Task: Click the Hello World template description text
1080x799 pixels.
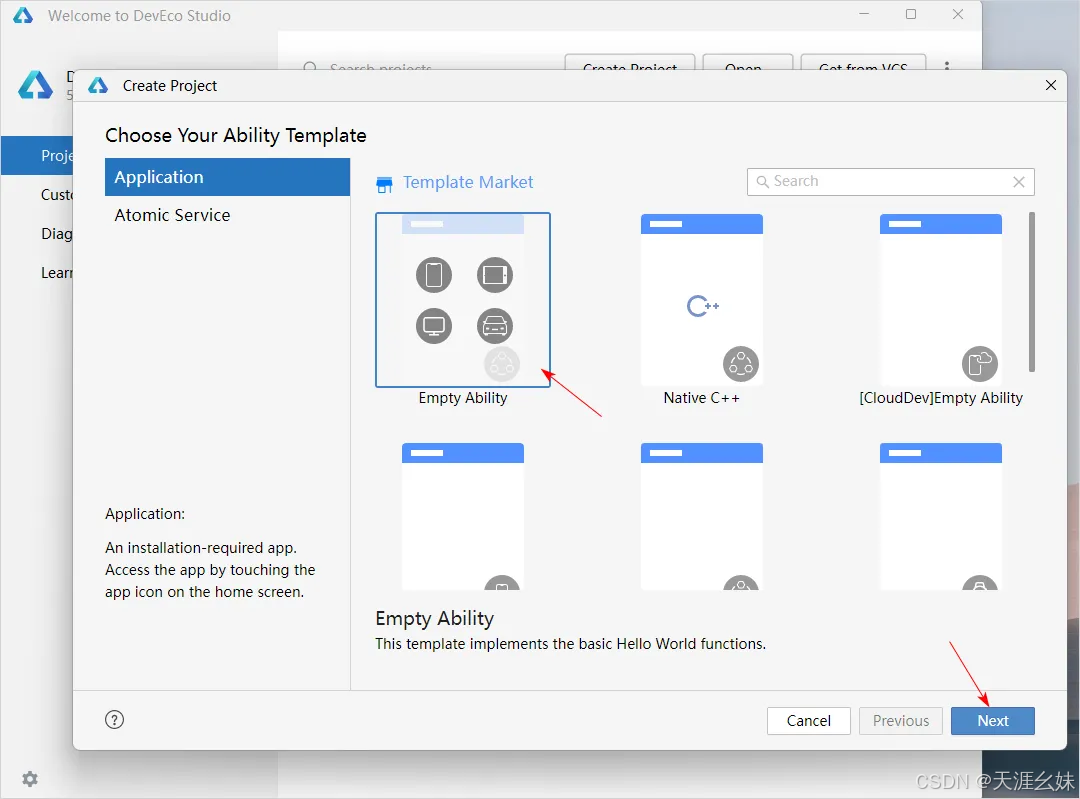Action: point(570,644)
